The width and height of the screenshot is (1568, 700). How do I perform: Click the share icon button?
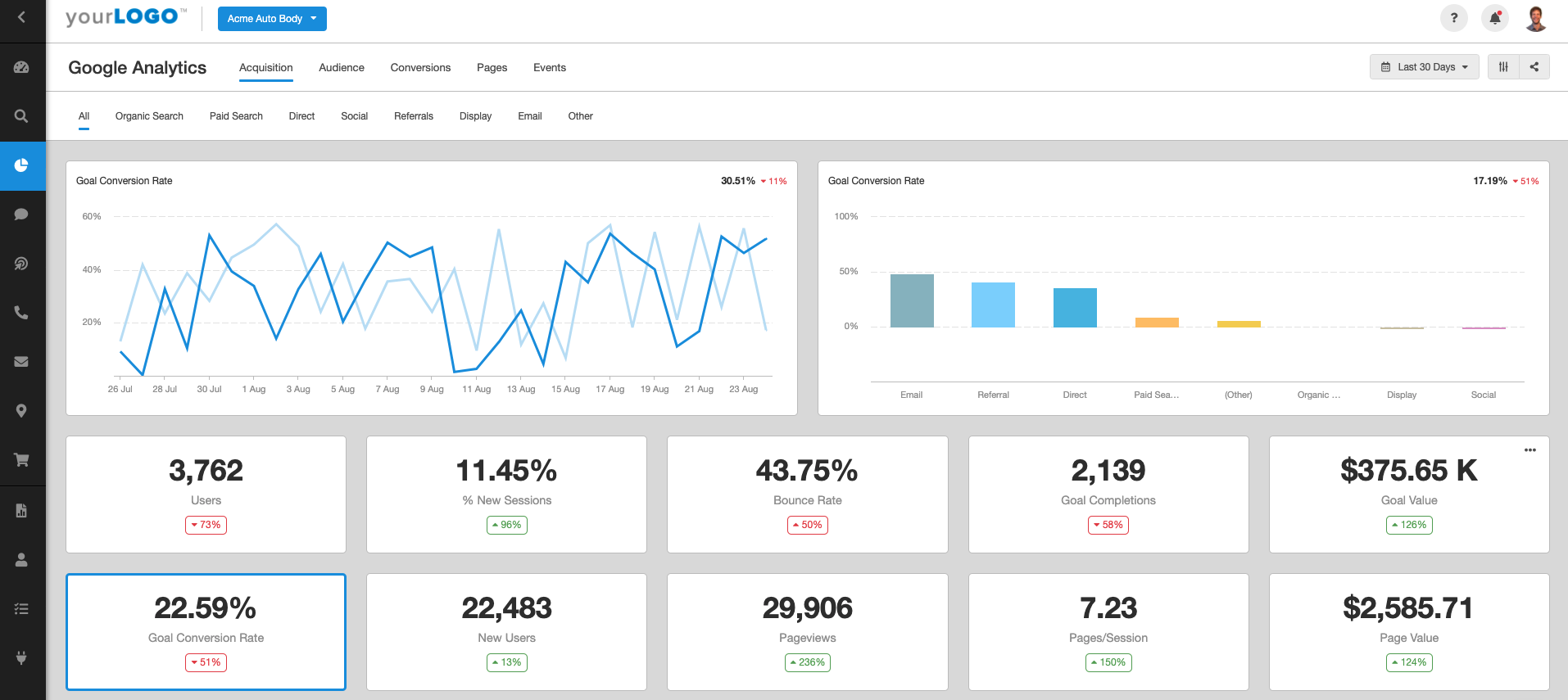pos(1534,67)
